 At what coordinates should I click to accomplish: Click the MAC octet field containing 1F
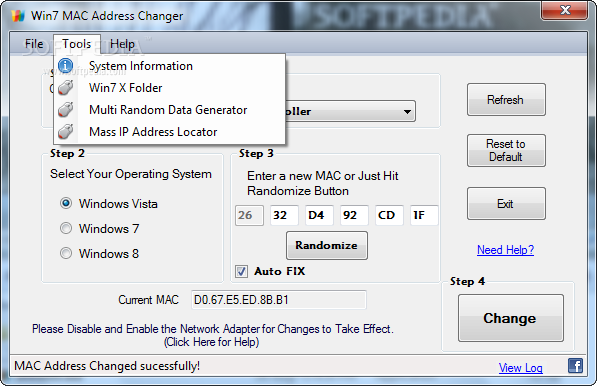coord(424,215)
